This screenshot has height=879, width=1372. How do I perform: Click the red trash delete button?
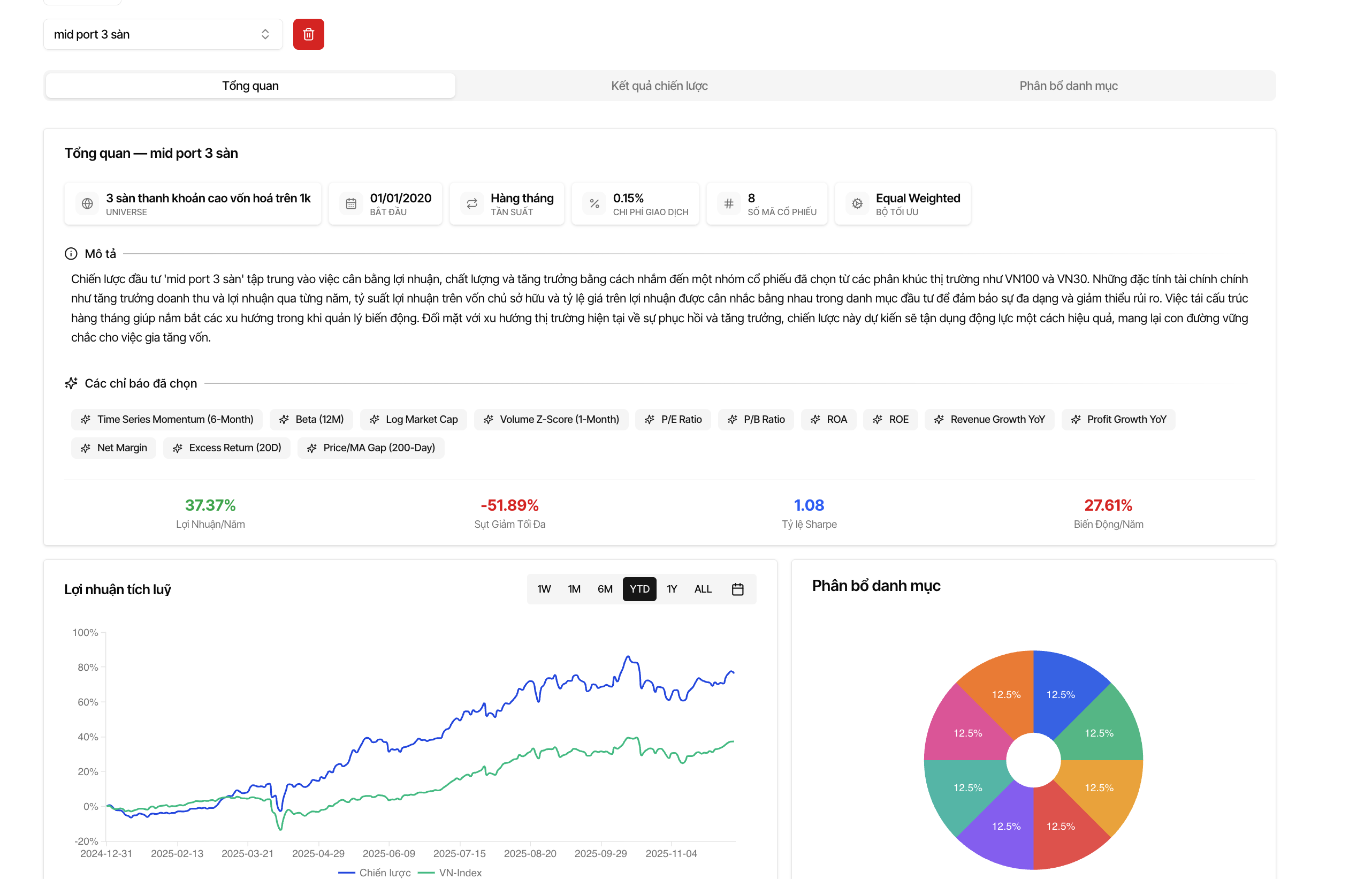(x=308, y=34)
